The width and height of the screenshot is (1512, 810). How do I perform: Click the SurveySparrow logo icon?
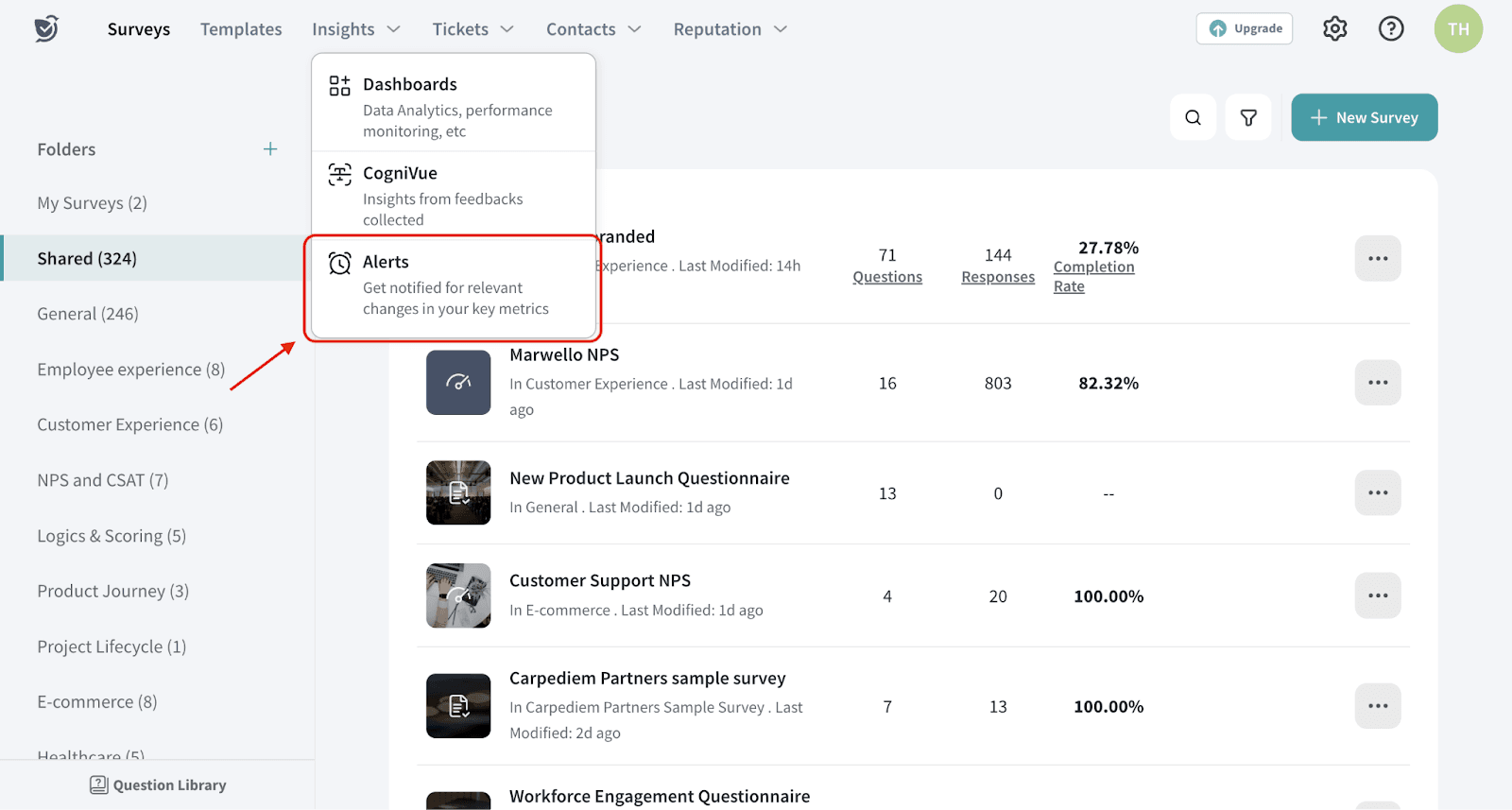[46, 29]
